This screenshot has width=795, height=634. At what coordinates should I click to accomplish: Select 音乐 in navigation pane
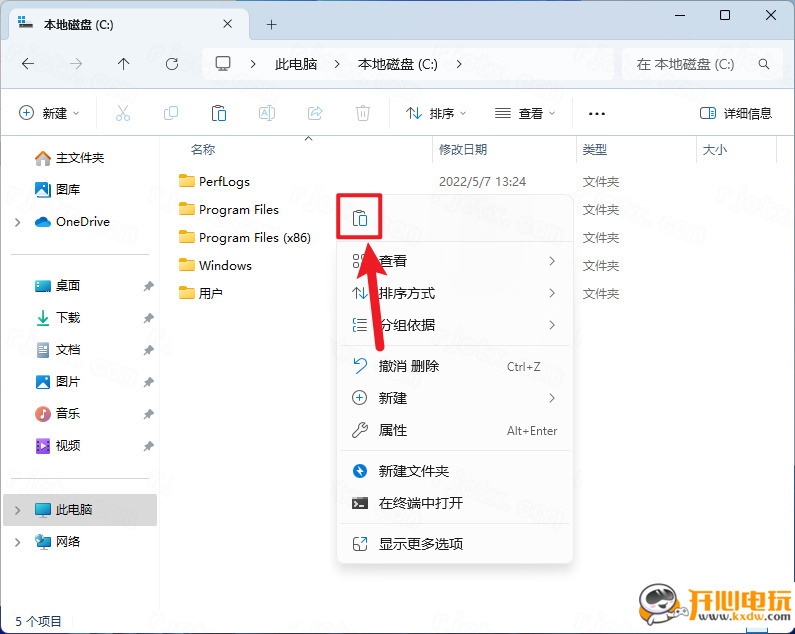[x=57, y=414]
